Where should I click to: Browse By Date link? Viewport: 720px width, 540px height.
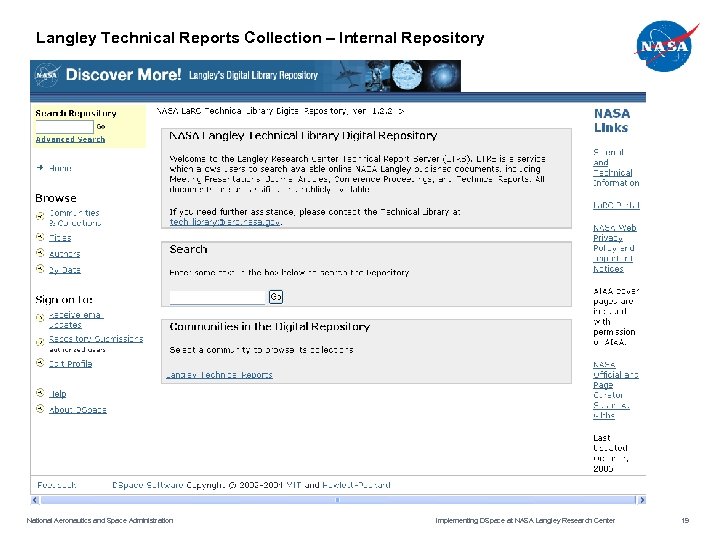[65, 270]
